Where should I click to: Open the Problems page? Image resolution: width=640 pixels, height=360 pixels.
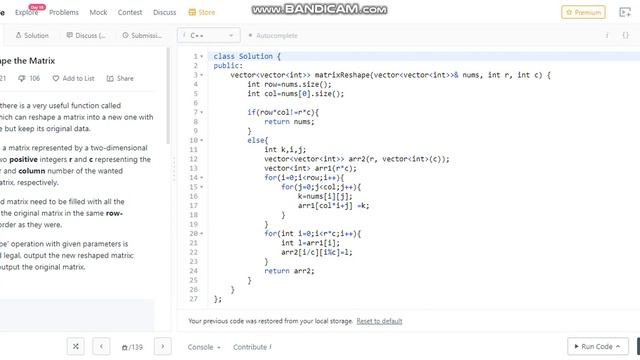[x=64, y=12]
